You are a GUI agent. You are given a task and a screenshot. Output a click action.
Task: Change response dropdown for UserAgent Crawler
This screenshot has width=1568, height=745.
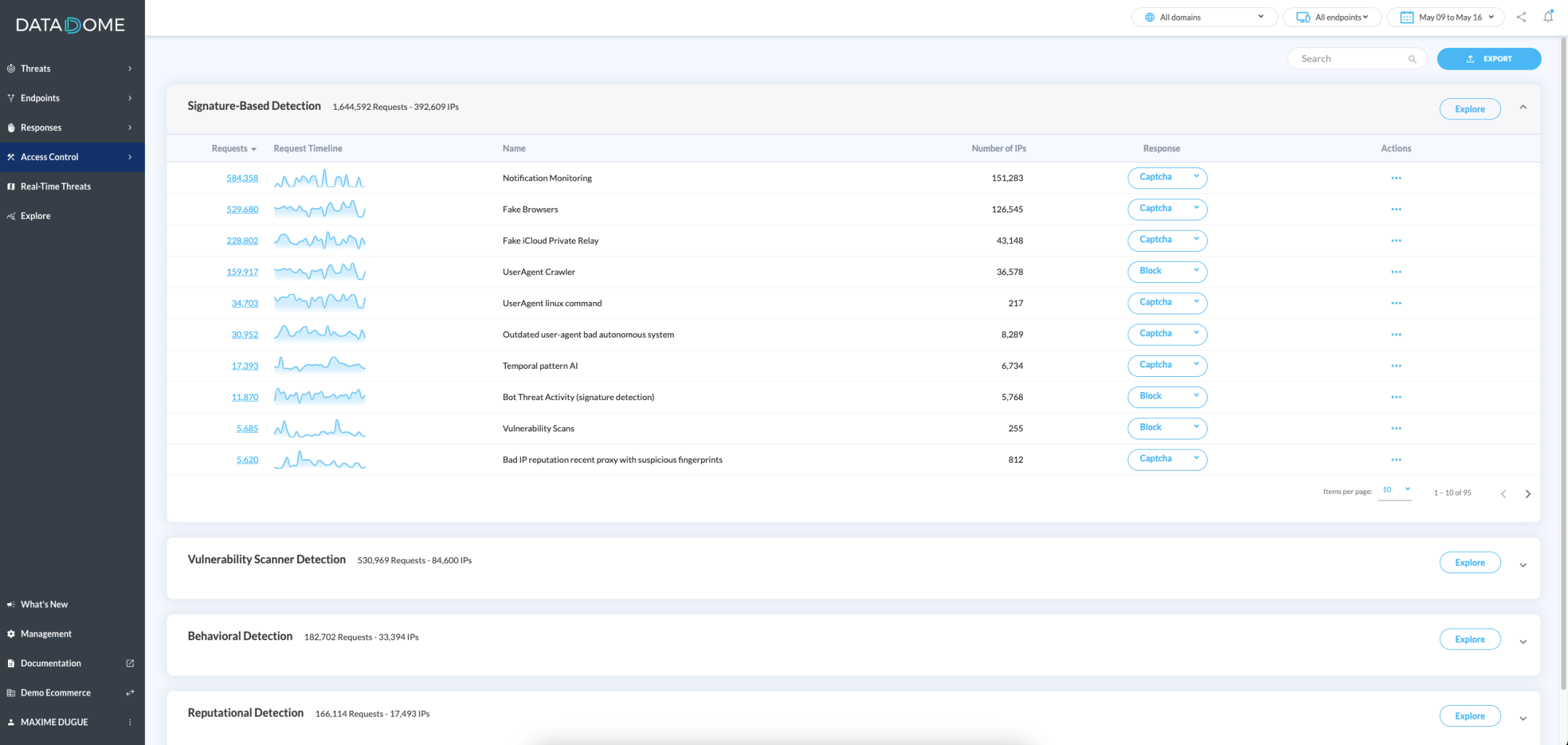(1167, 271)
